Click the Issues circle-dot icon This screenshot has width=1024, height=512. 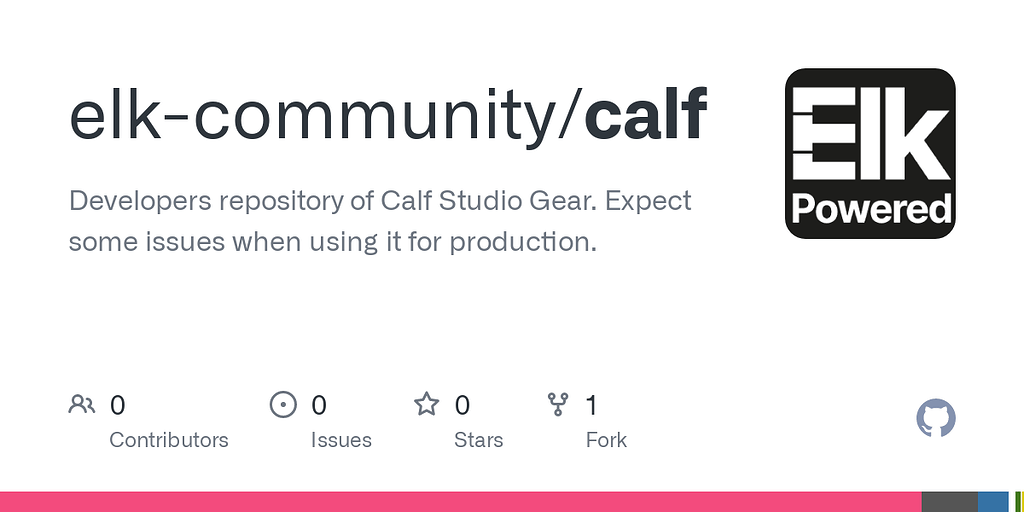(x=283, y=405)
